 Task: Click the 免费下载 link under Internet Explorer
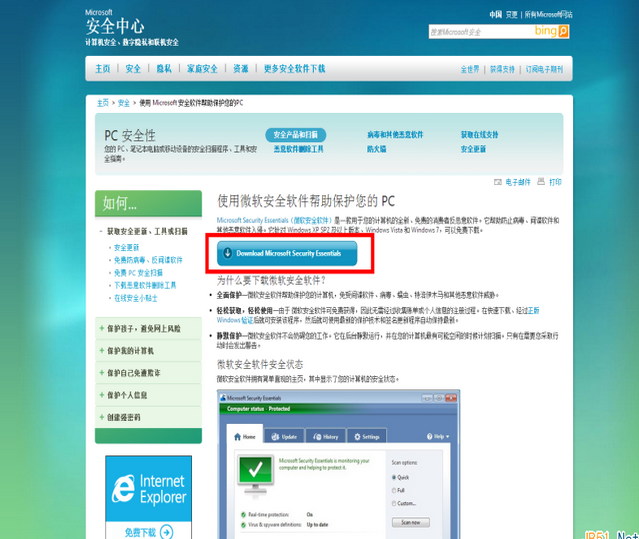tap(140, 532)
